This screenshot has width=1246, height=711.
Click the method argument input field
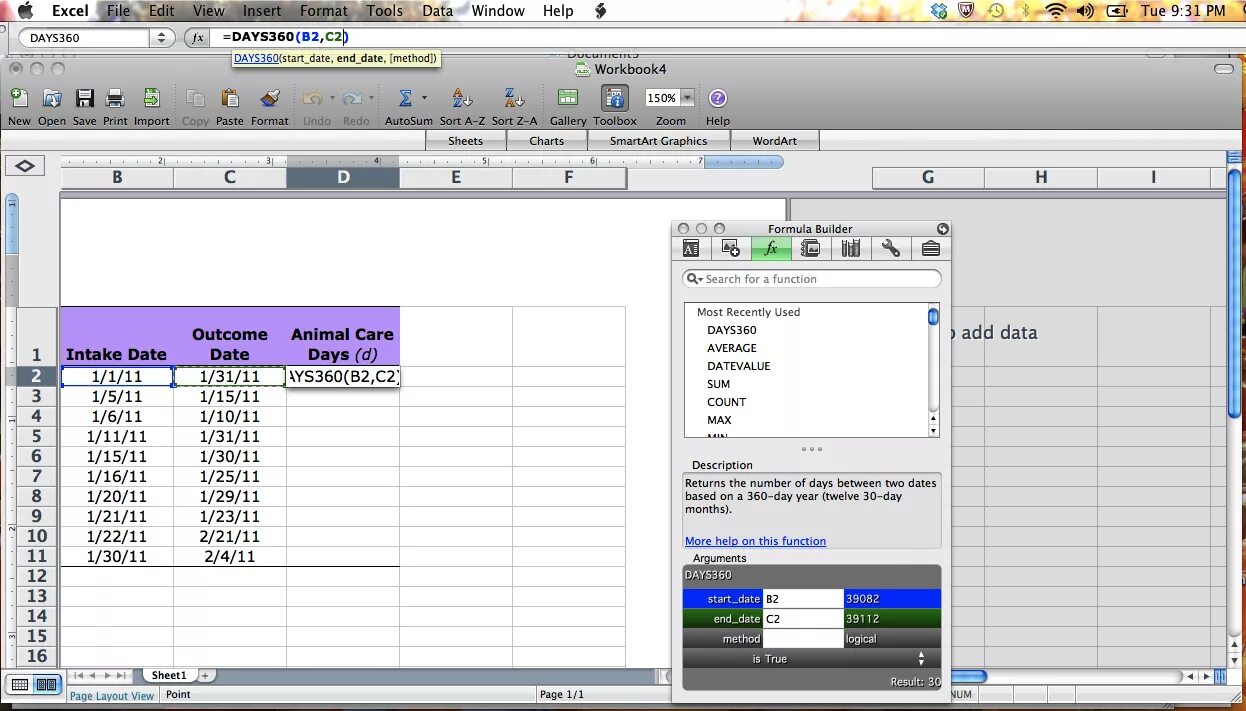tap(803, 639)
